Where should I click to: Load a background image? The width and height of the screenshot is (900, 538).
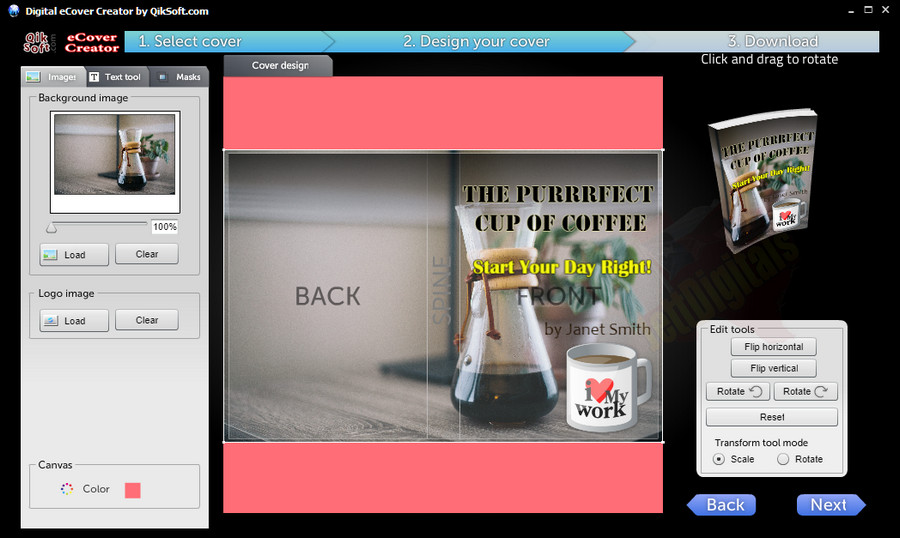coord(74,255)
